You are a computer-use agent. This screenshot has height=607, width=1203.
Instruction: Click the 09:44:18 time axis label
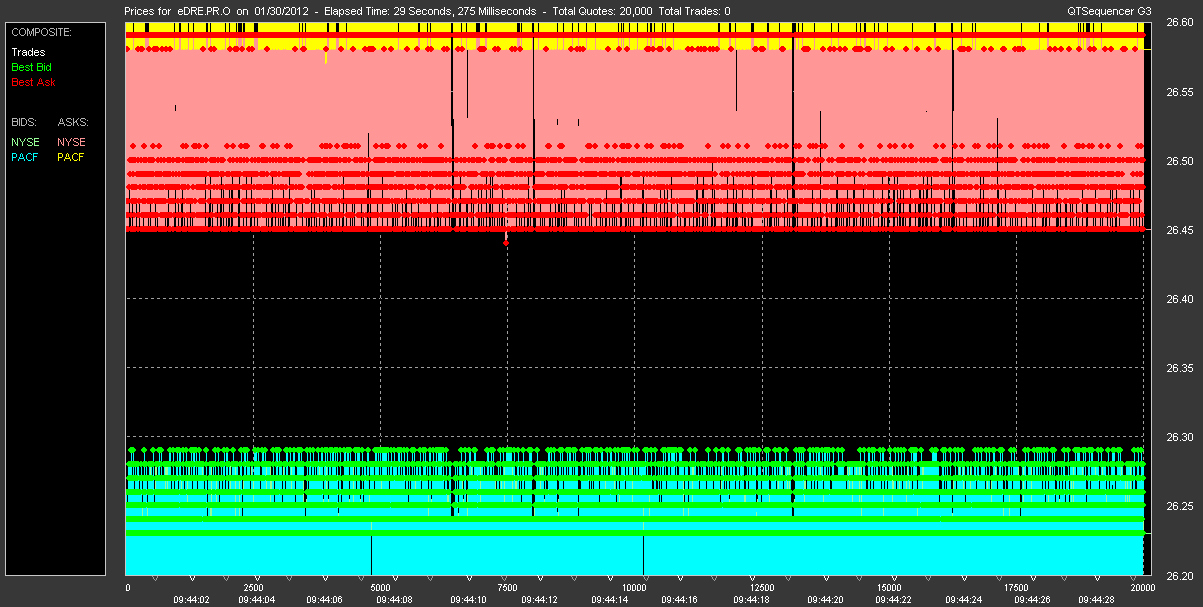click(750, 600)
